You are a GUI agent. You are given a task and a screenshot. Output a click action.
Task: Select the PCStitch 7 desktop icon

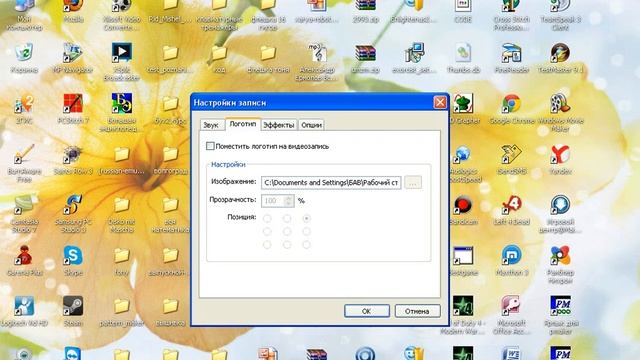coord(73,109)
